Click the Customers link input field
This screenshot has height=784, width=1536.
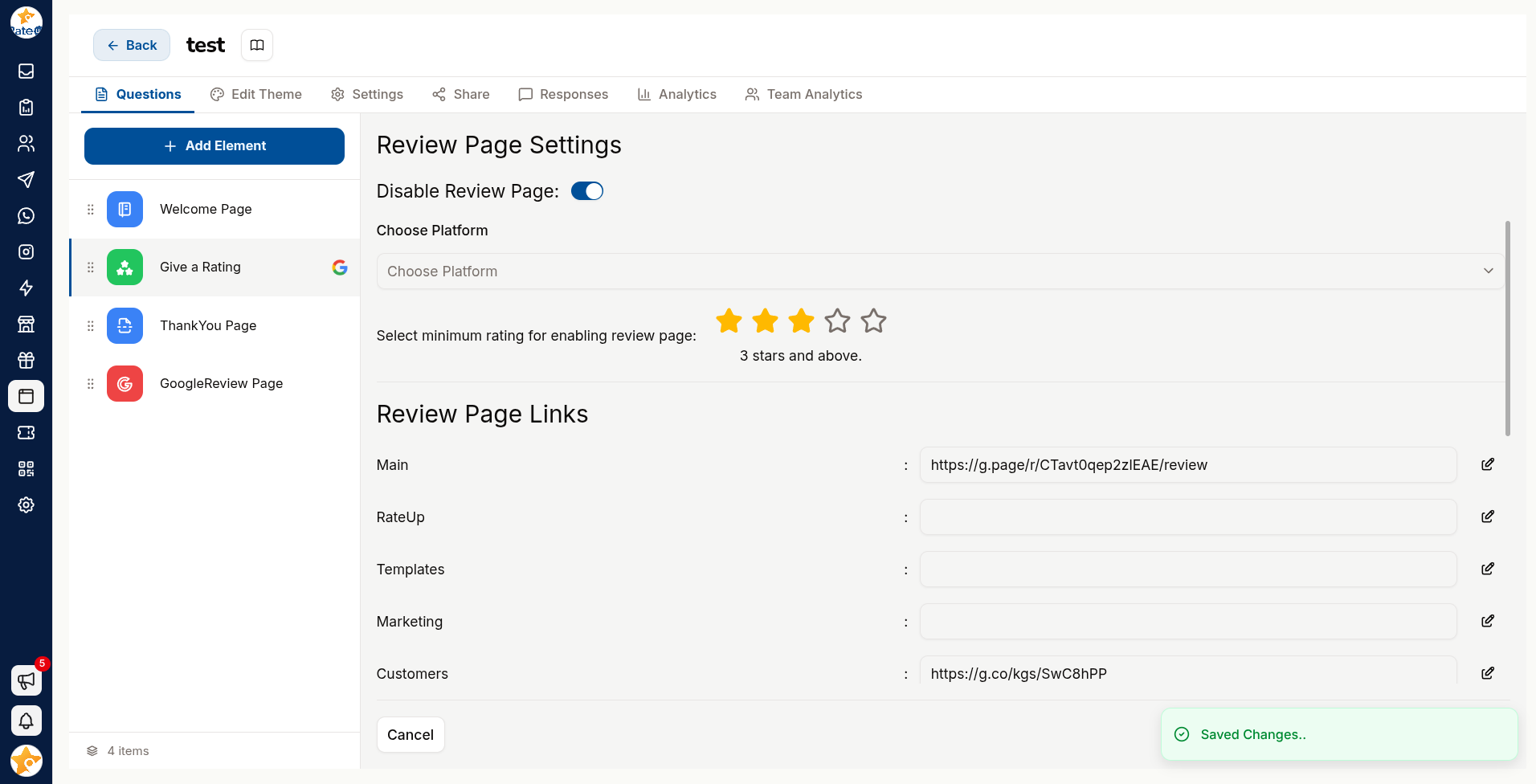coord(1188,672)
